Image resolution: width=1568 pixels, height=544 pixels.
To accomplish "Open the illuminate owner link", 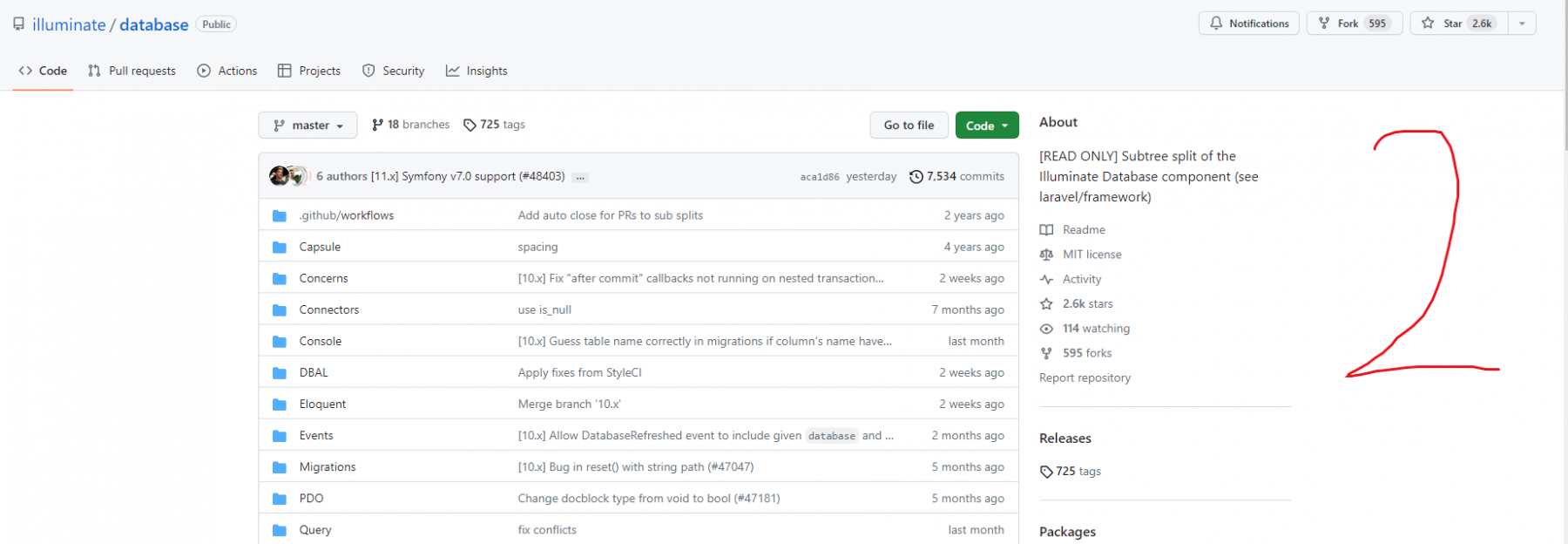I will click(x=69, y=24).
